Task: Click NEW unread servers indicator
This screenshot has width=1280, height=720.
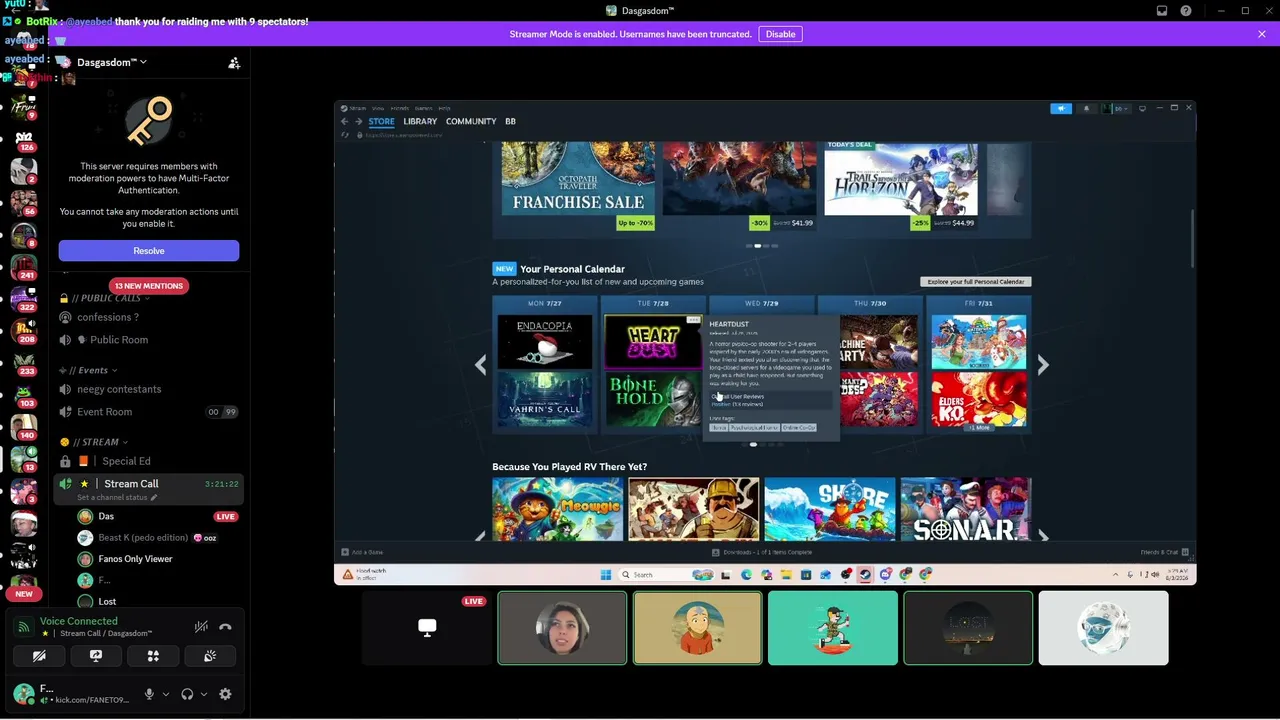Action: click(x=24, y=594)
